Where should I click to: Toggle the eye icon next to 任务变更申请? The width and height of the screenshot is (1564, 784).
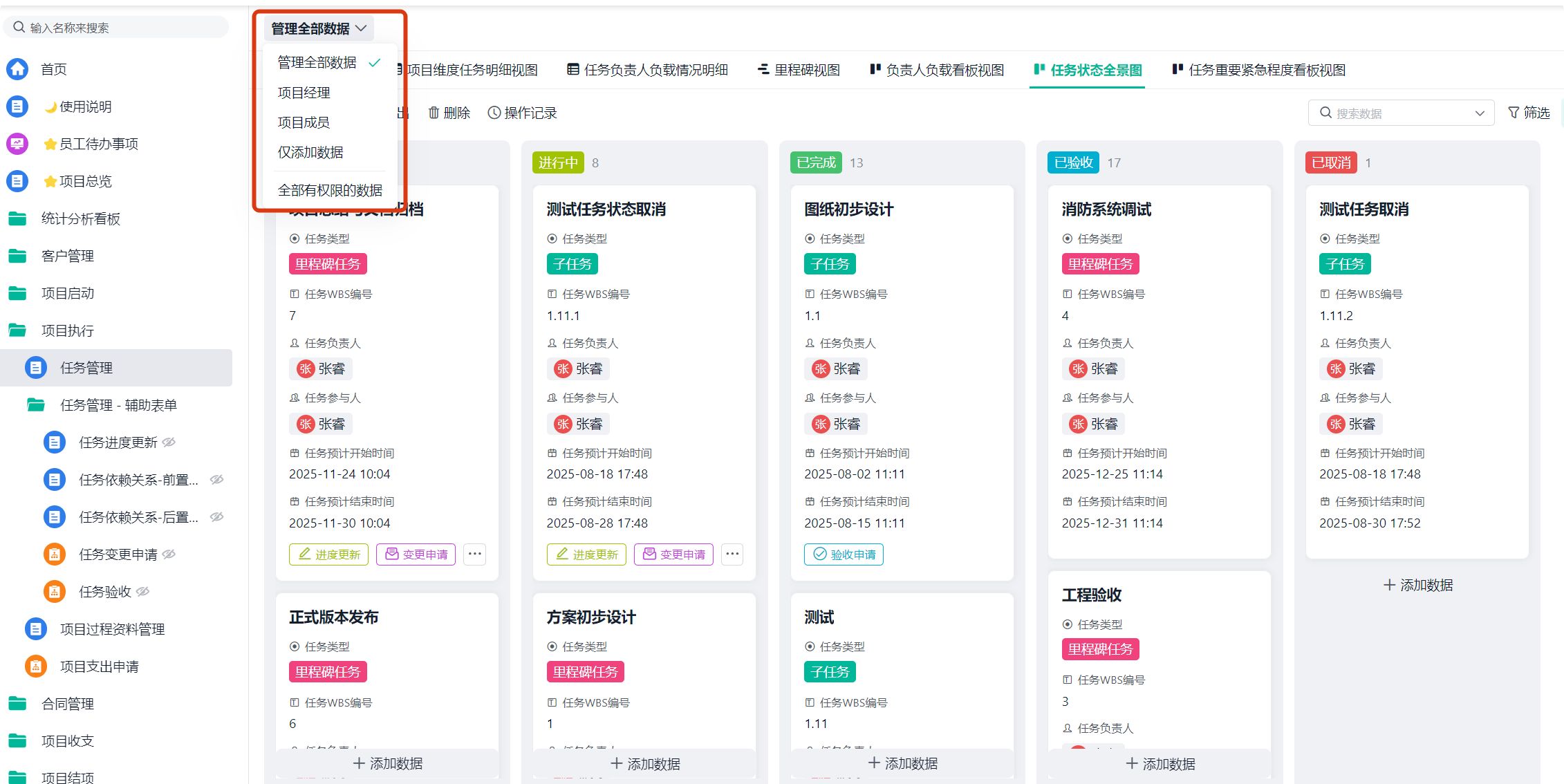pos(169,554)
